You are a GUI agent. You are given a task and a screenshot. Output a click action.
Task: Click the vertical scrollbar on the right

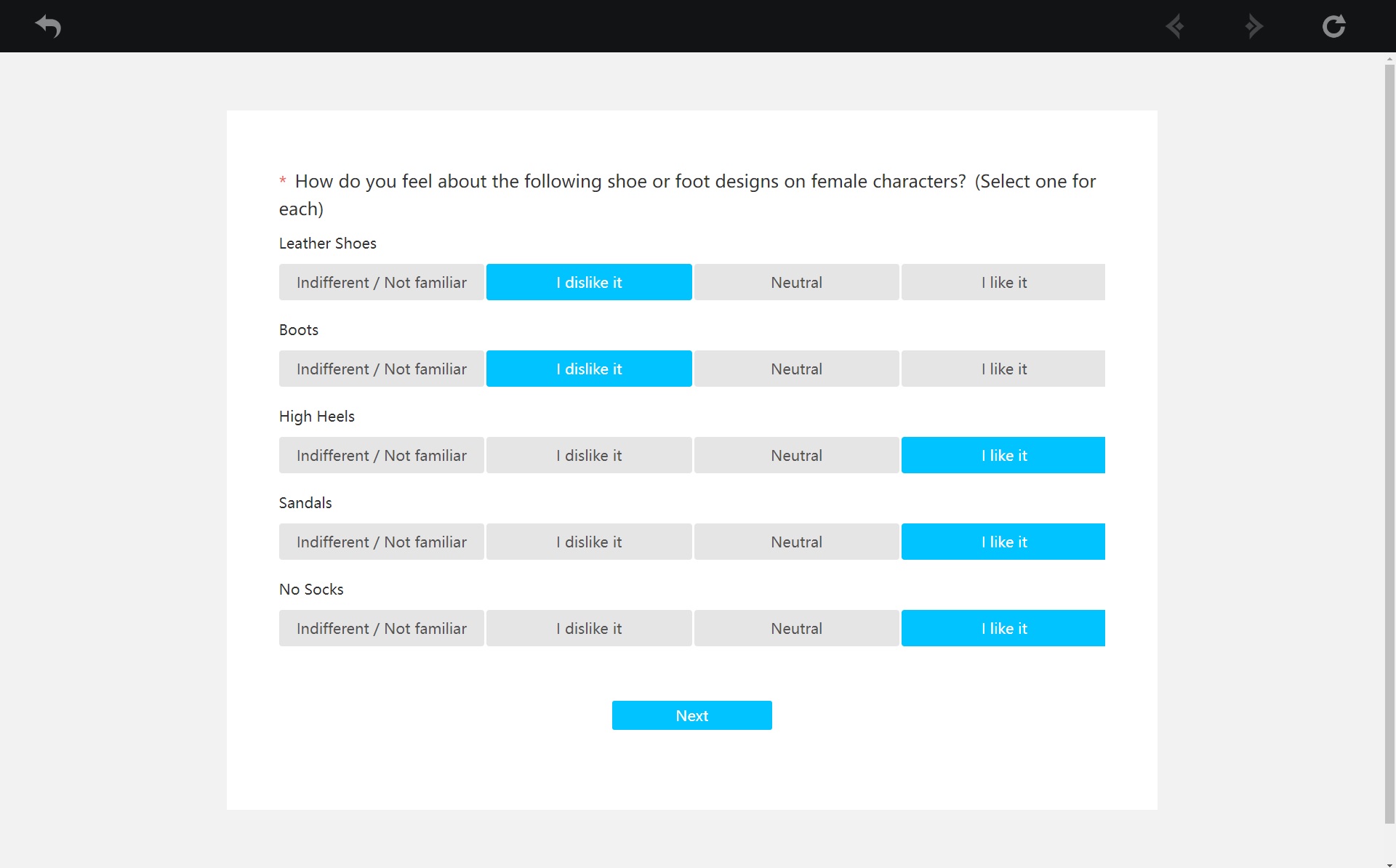coord(1389,443)
